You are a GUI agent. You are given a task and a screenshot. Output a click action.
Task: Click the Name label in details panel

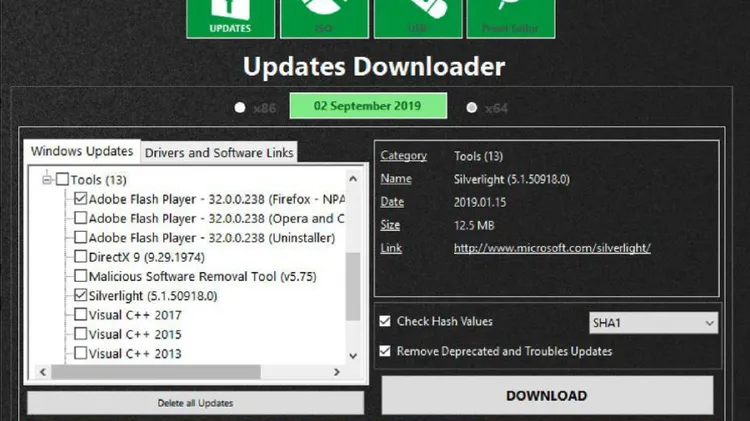coord(396,178)
